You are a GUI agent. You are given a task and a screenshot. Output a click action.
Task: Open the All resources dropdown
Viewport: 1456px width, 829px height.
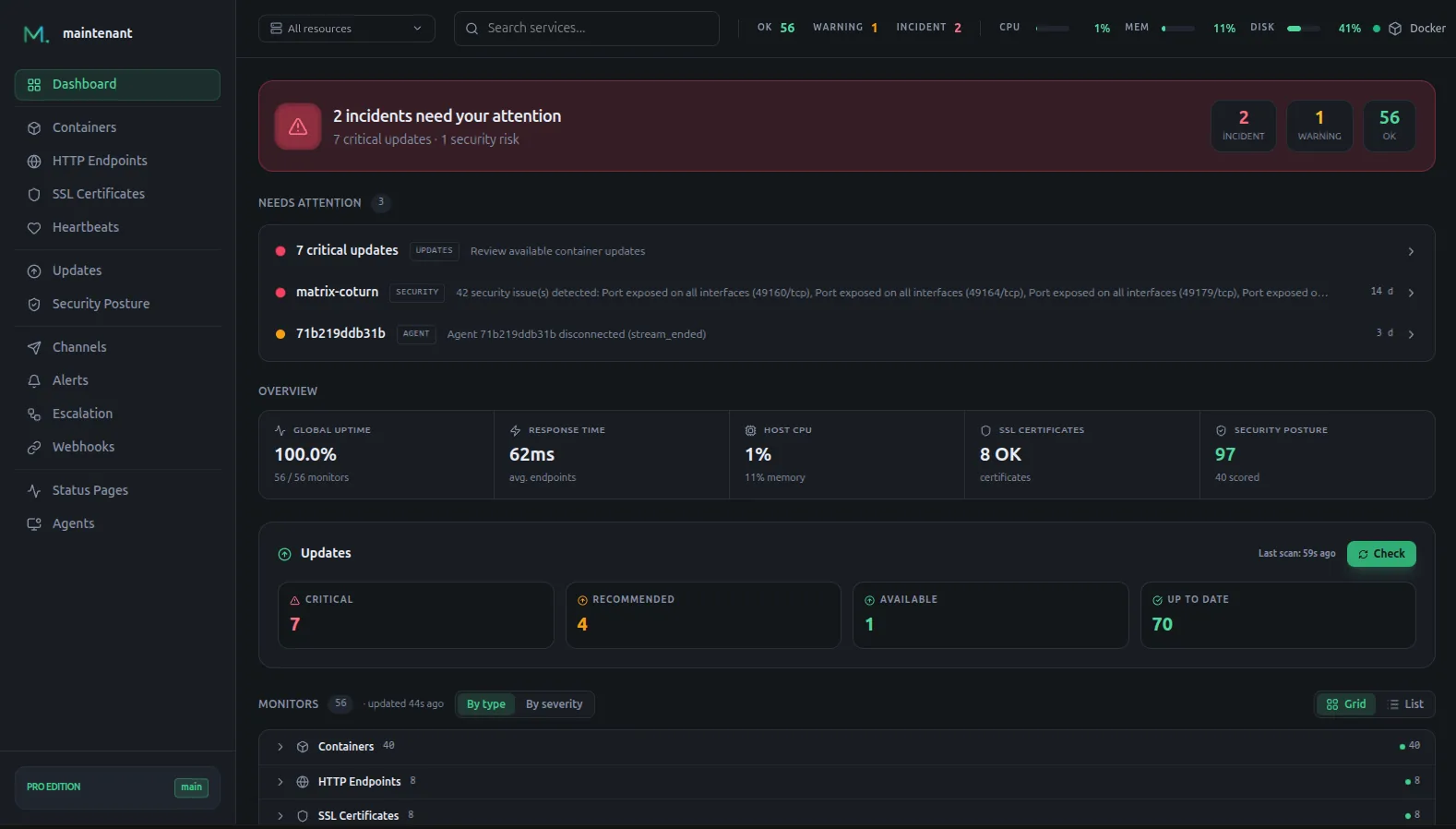[346, 29]
